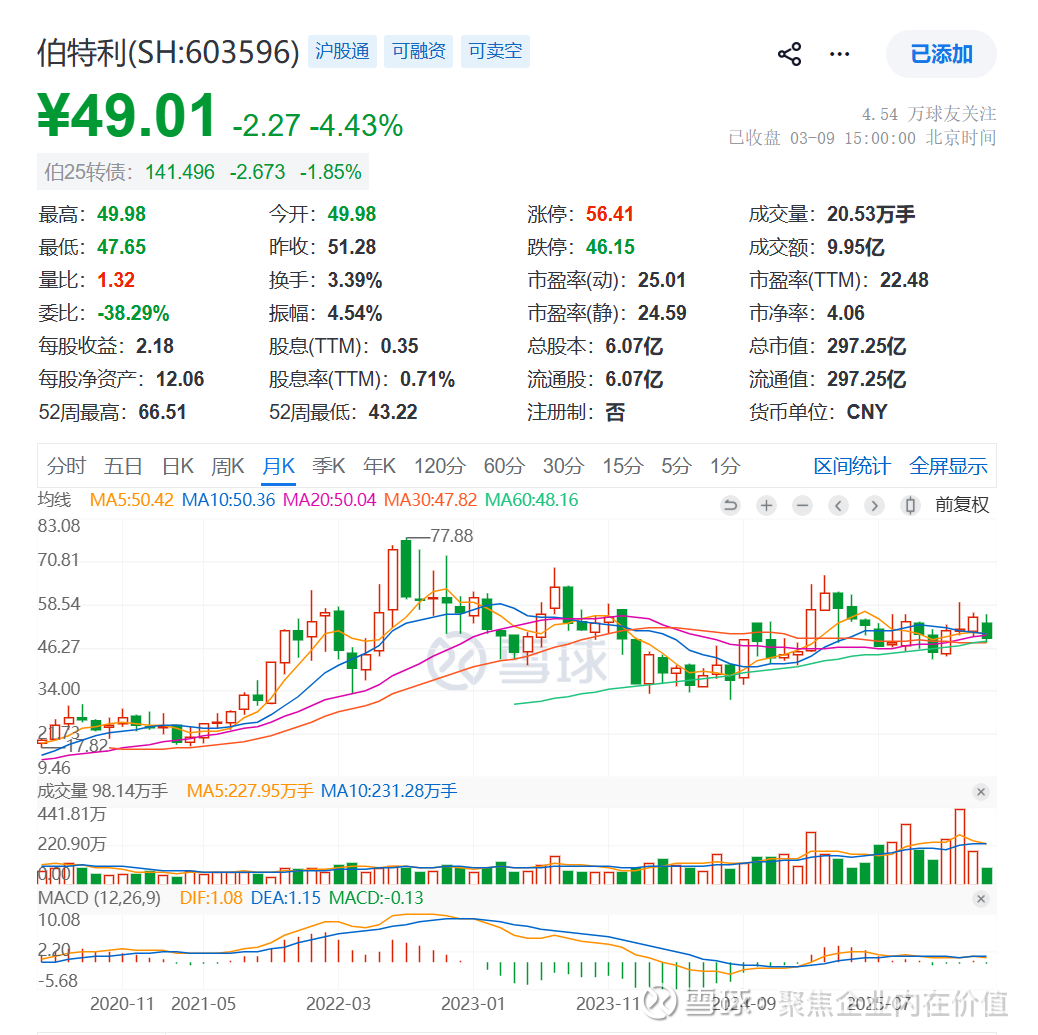
Task: Zoom in chart with plus icon
Action: tap(767, 506)
